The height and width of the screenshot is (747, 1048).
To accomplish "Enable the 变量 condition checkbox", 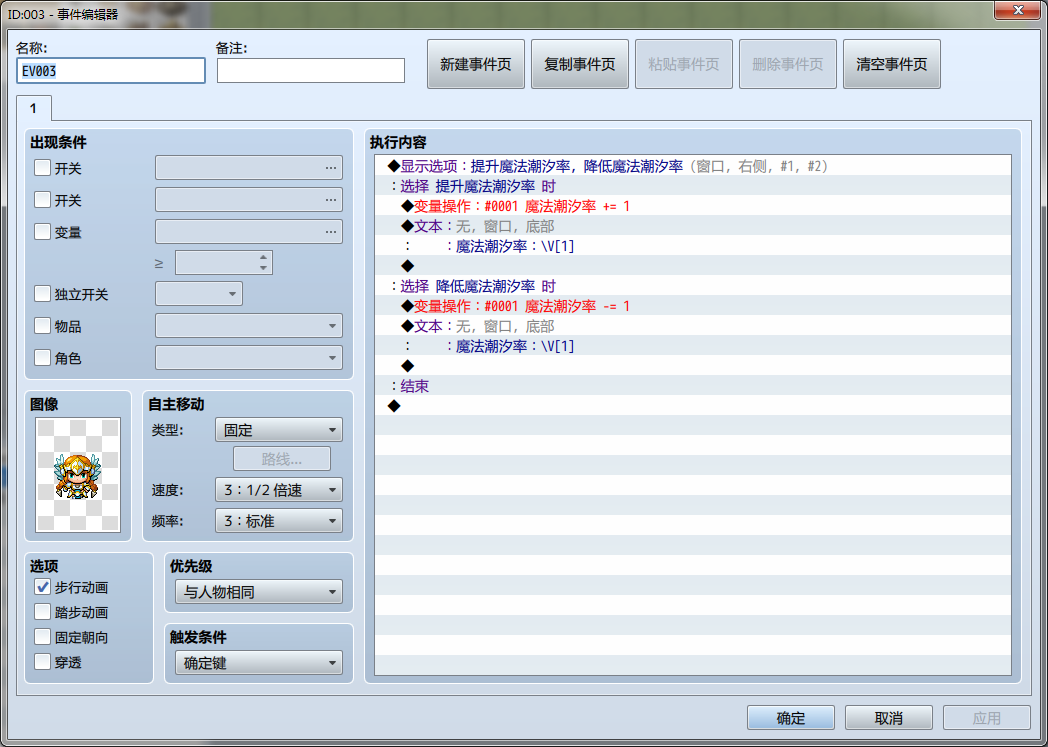I will pyautogui.click(x=42, y=232).
